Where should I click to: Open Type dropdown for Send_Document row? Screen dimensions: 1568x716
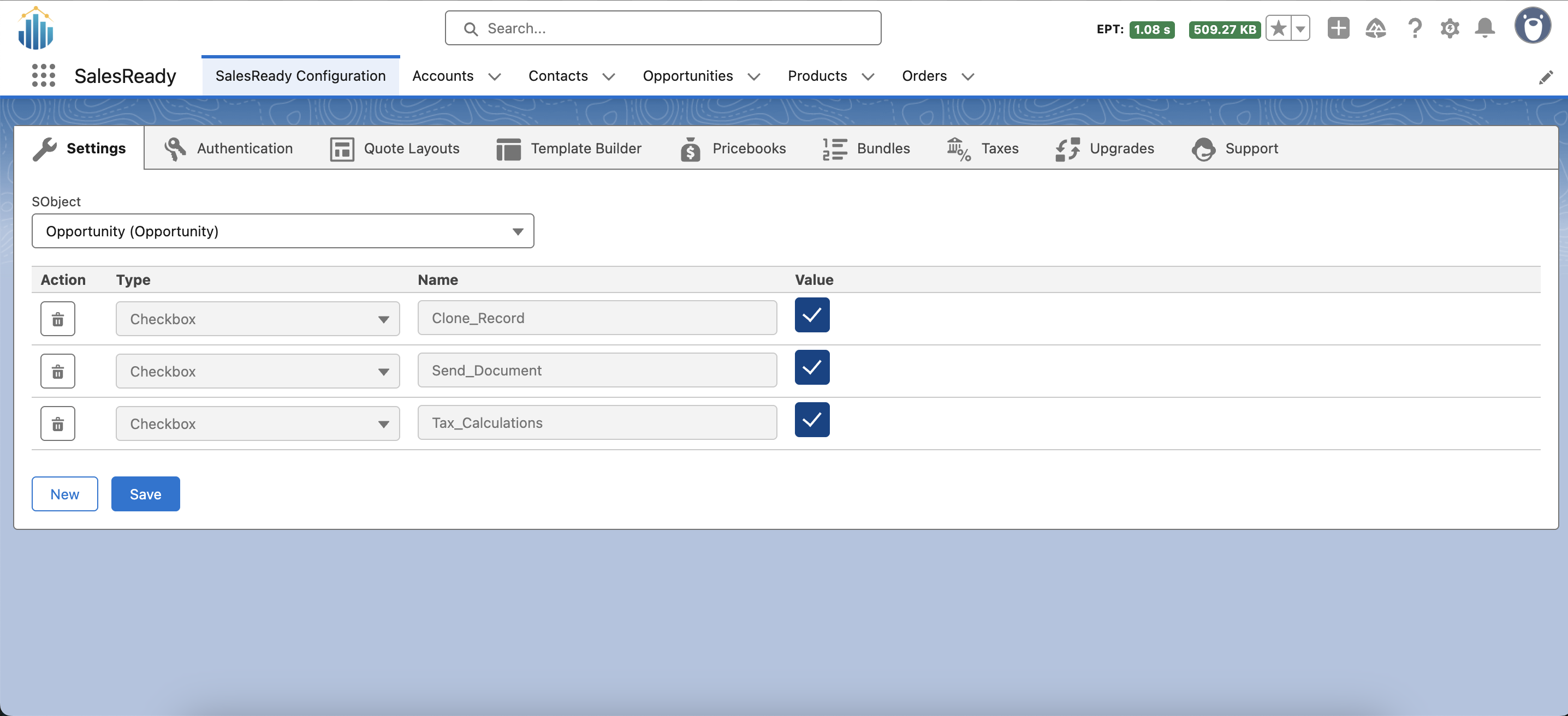(x=258, y=371)
